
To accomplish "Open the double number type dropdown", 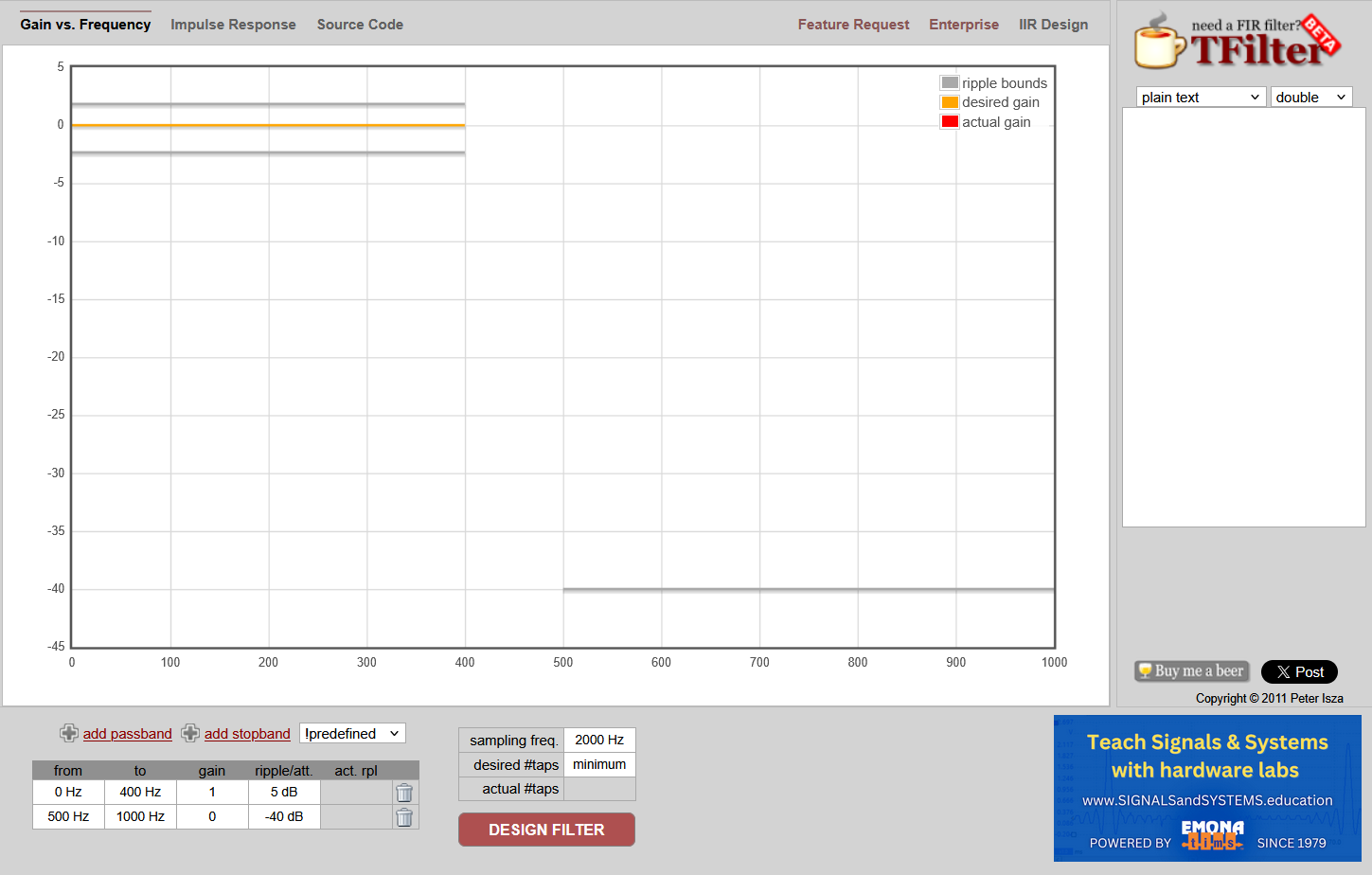I will pos(1310,97).
